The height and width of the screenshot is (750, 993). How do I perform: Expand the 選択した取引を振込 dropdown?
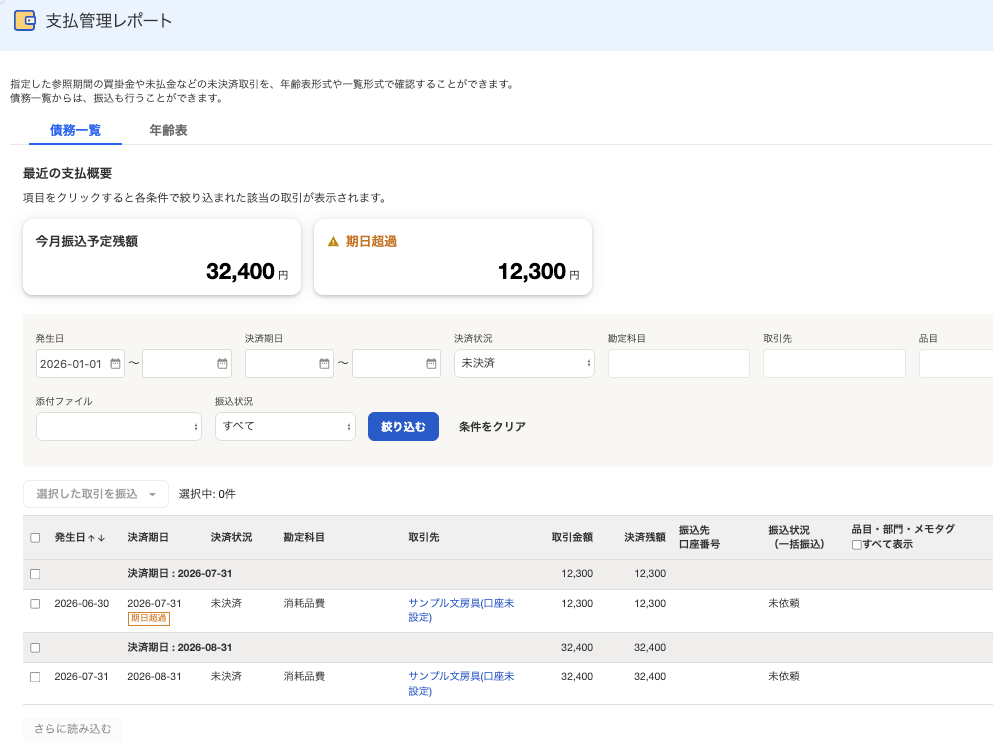tap(96, 494)
